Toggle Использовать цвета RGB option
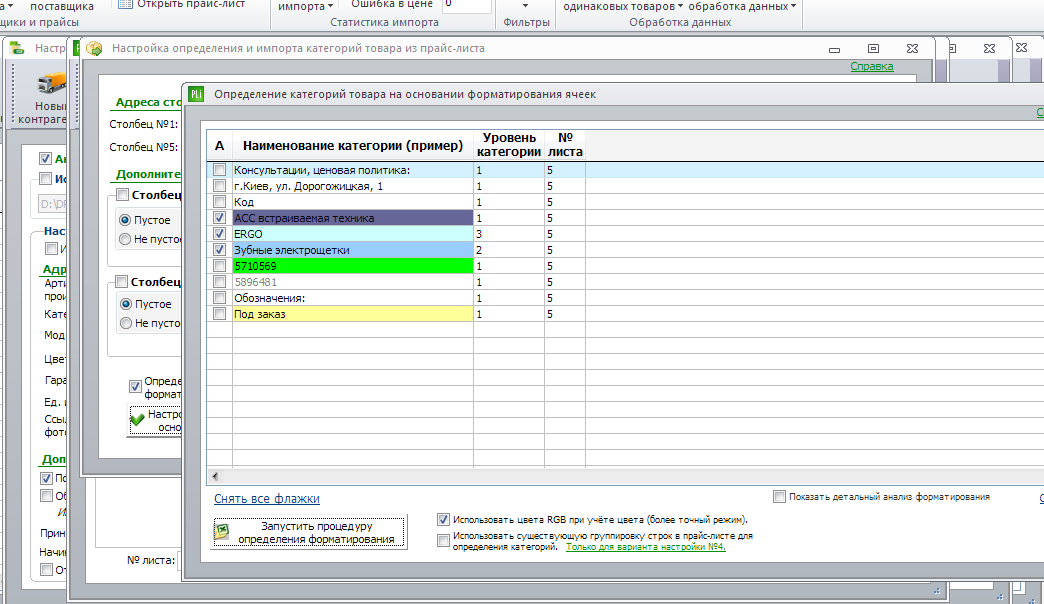 (443, 519)
